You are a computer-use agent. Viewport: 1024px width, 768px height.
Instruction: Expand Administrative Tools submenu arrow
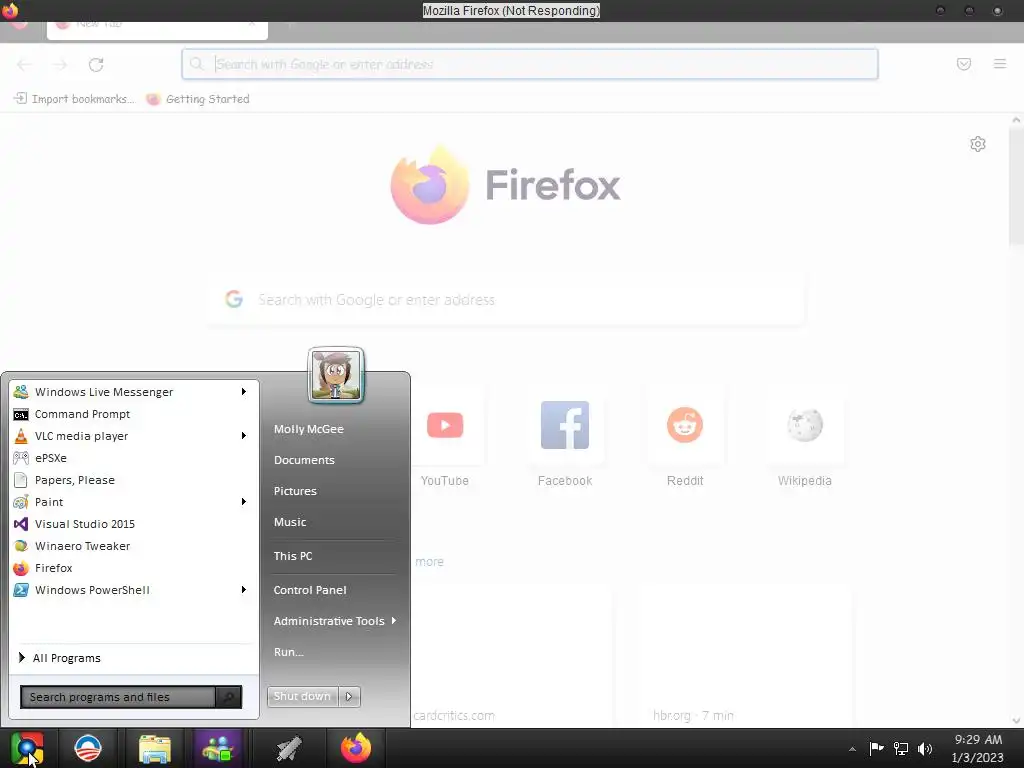pyautogui.click(x=394, y=620)
